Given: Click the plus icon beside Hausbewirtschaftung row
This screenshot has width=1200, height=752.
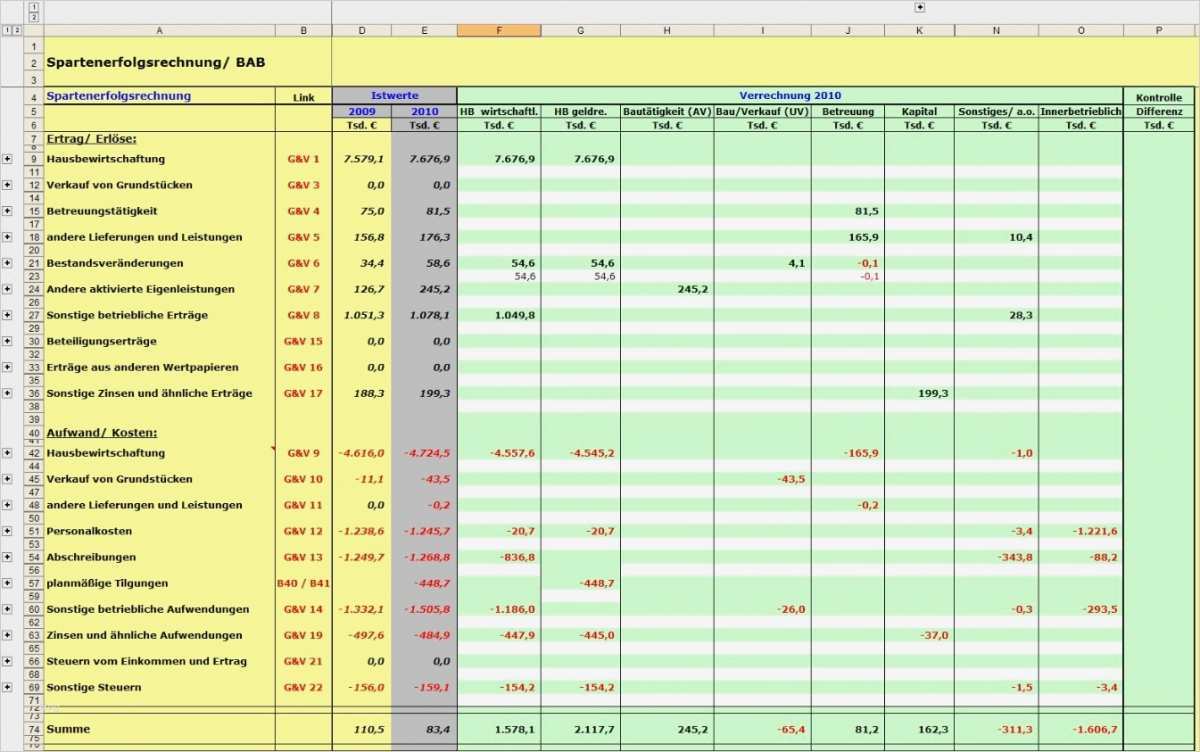Looking at the screenshot, I should pyautogui.click(x=8, y=159).
